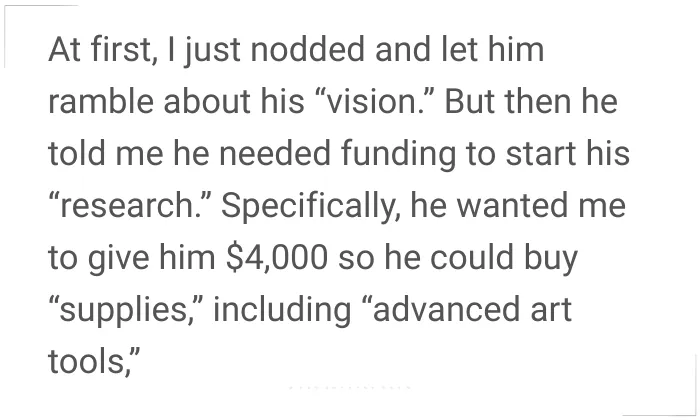The height and width of the screenshot is (420, 700).
Task: Select the word "ramble"
Action: coord(100,101)
